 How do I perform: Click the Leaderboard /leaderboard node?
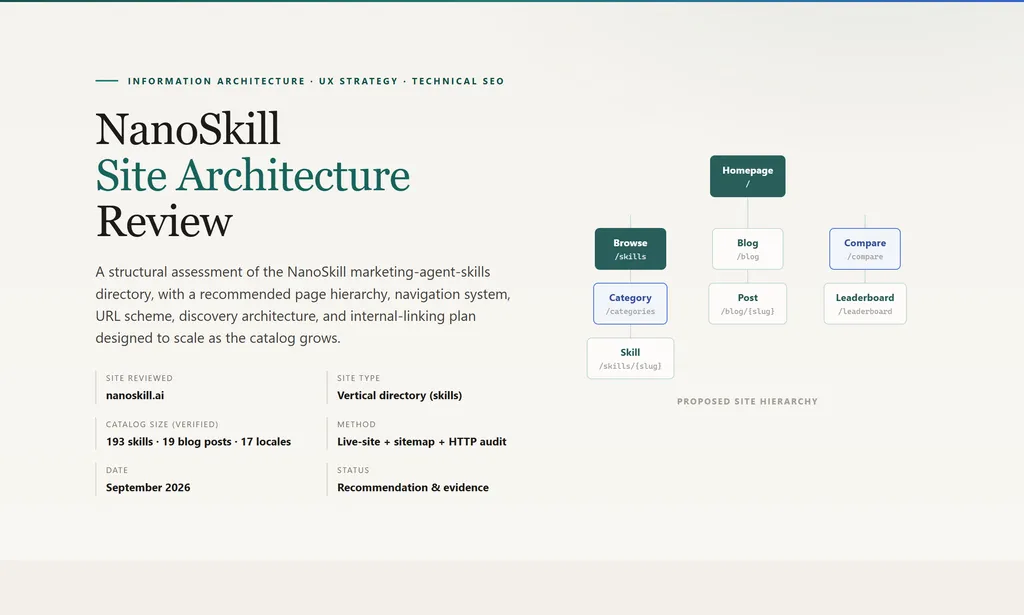pyautogui.click(x=865, y=304)
